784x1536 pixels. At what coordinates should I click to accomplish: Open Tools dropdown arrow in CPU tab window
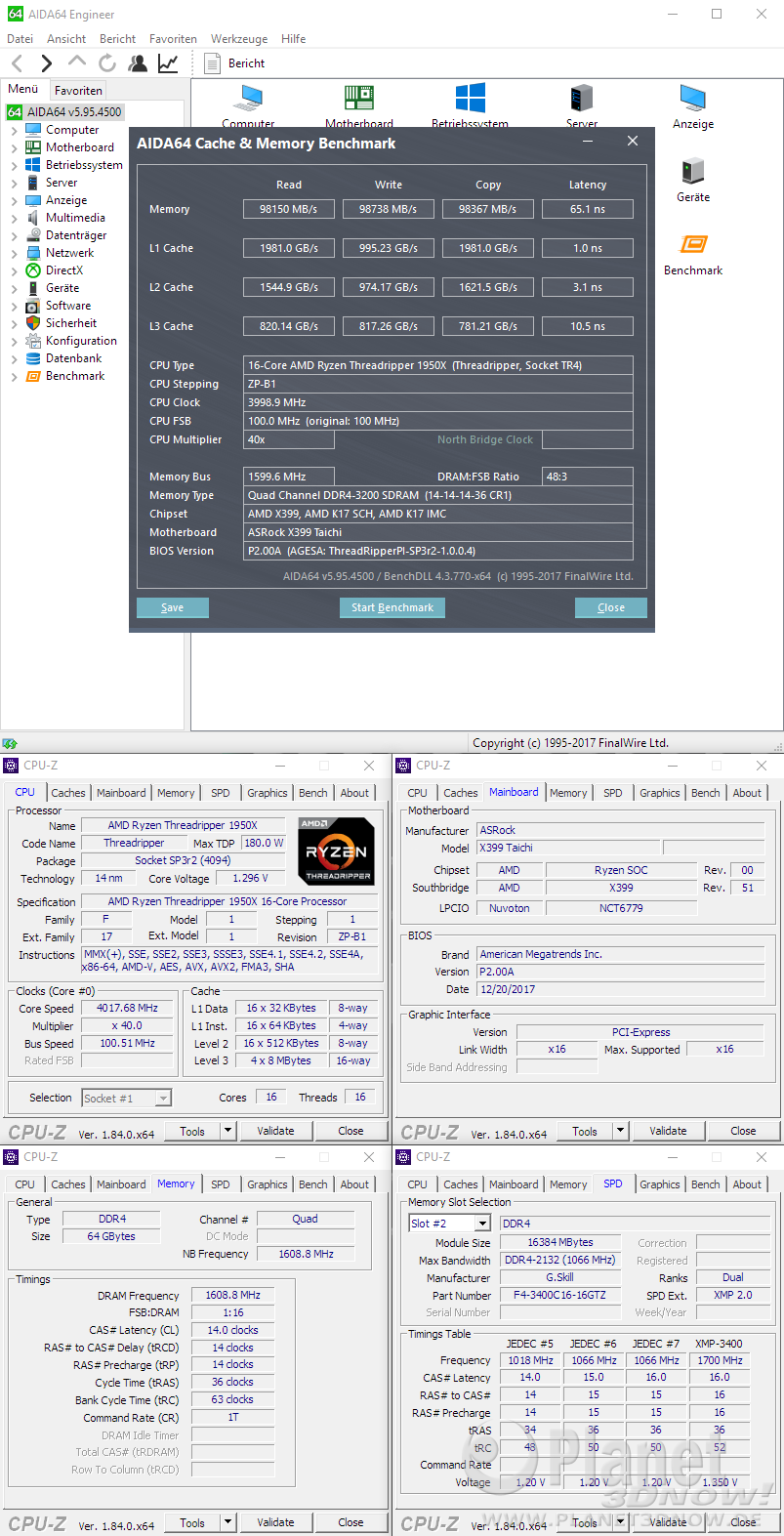click(227, 1131)
